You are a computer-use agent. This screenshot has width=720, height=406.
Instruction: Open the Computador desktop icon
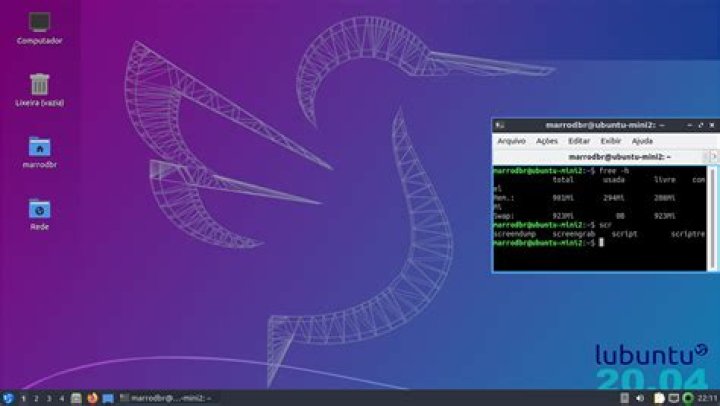39,28
